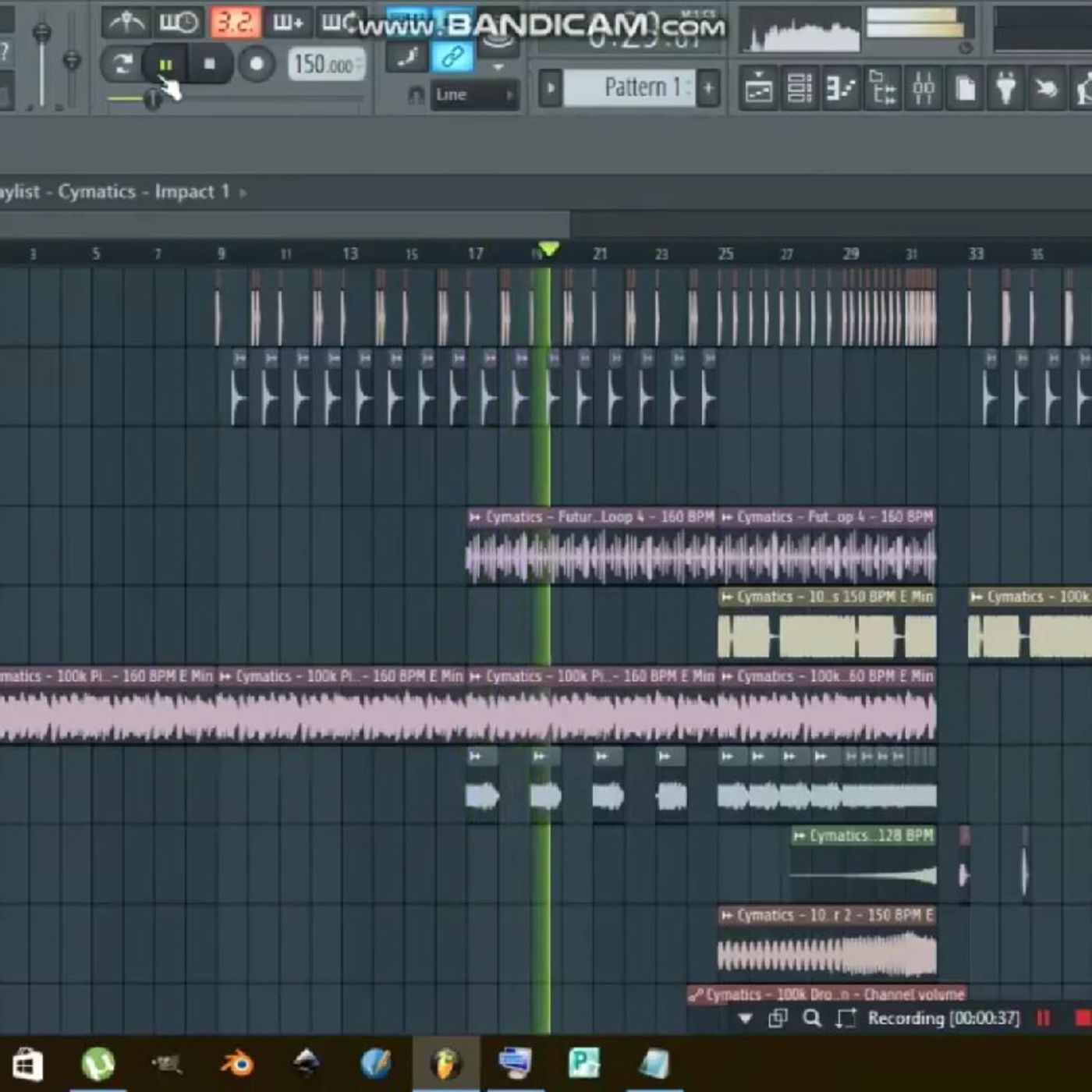Screen dimensions: 1092x1092
Task: Open the pattern selector arrow left of Pattern 1
Action: point(550,87)
